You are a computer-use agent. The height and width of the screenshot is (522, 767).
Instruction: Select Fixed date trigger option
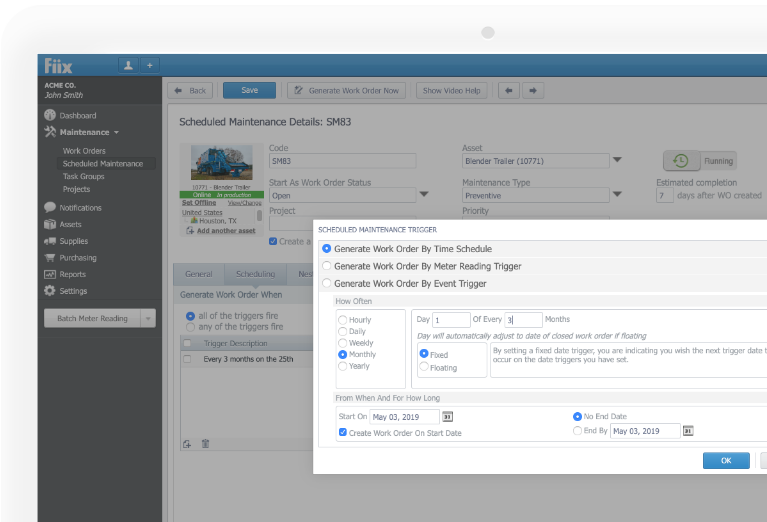click(x=424, y=354)
